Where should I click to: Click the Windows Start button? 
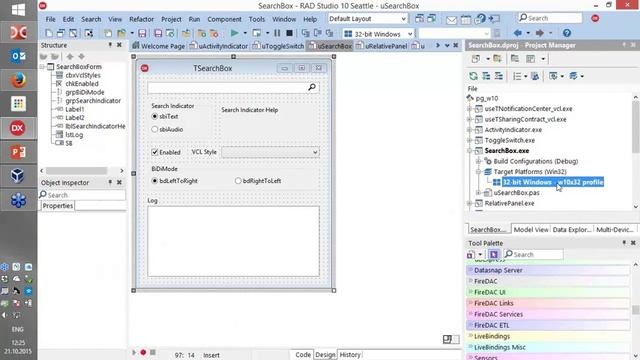point(18,9)
